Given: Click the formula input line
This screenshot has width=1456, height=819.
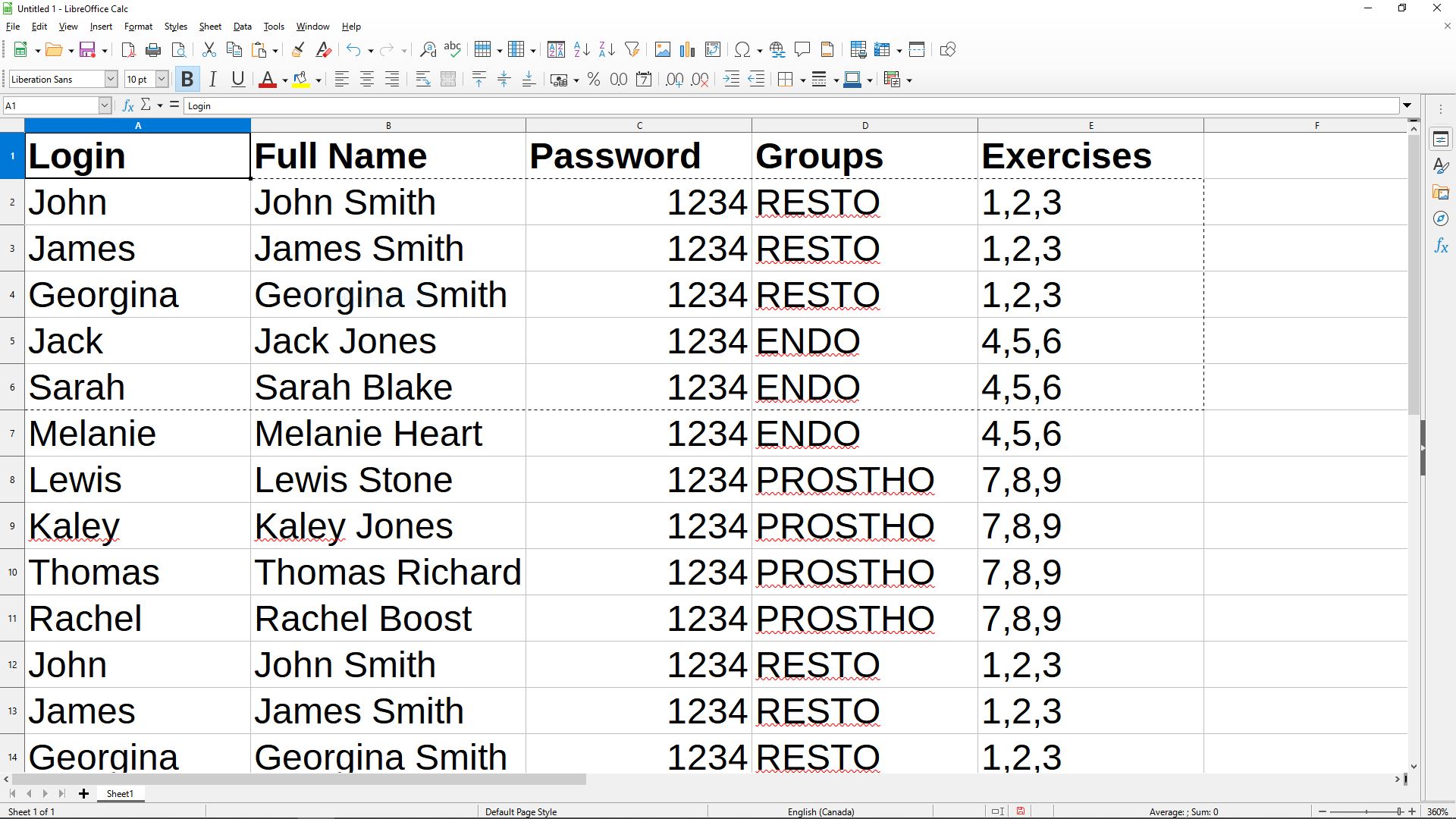Looking at the screenshot, I should [x=789, y=106].
